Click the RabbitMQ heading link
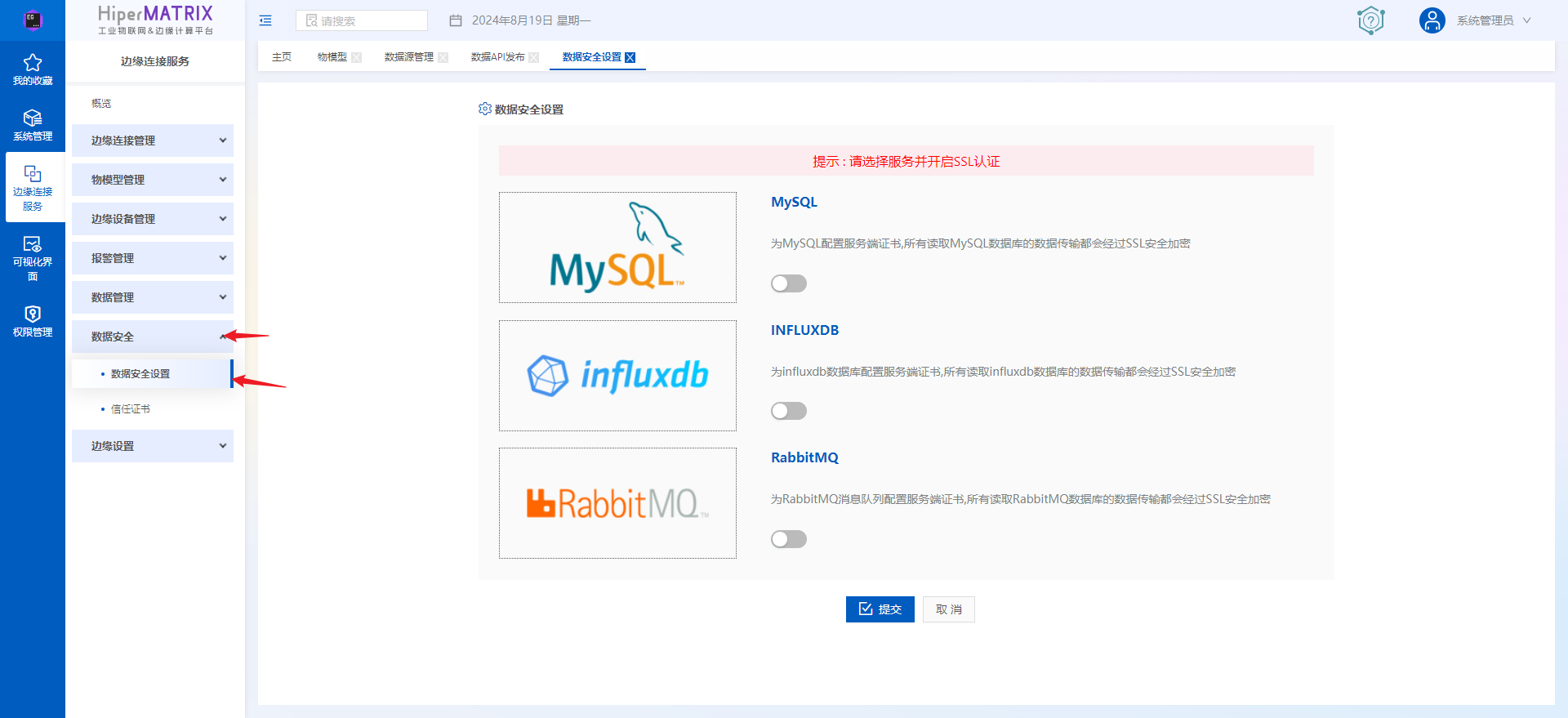This screenshot has width=1568, height=718. coord(804,457)
